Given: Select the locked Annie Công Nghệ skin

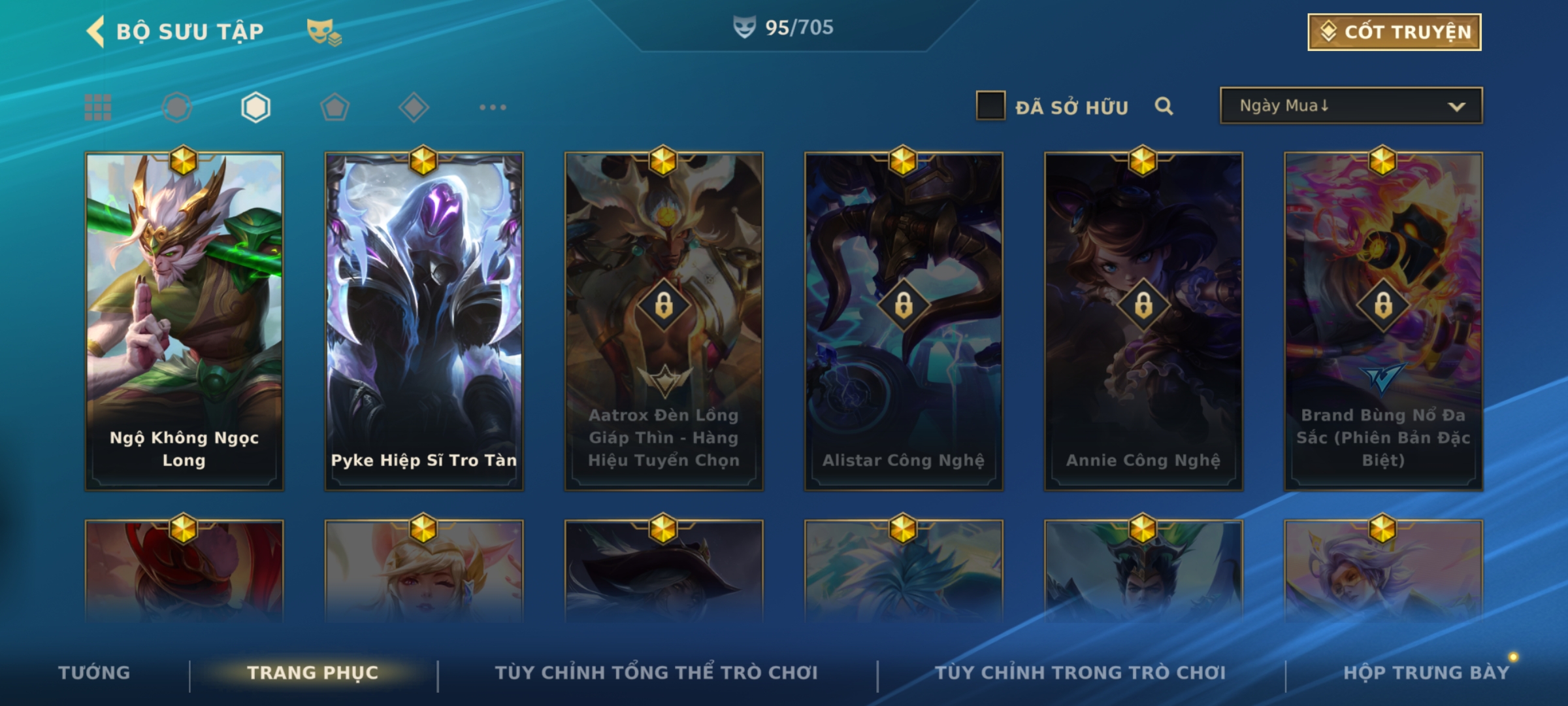Looking at the screenshot, I should click(1143, 321).
